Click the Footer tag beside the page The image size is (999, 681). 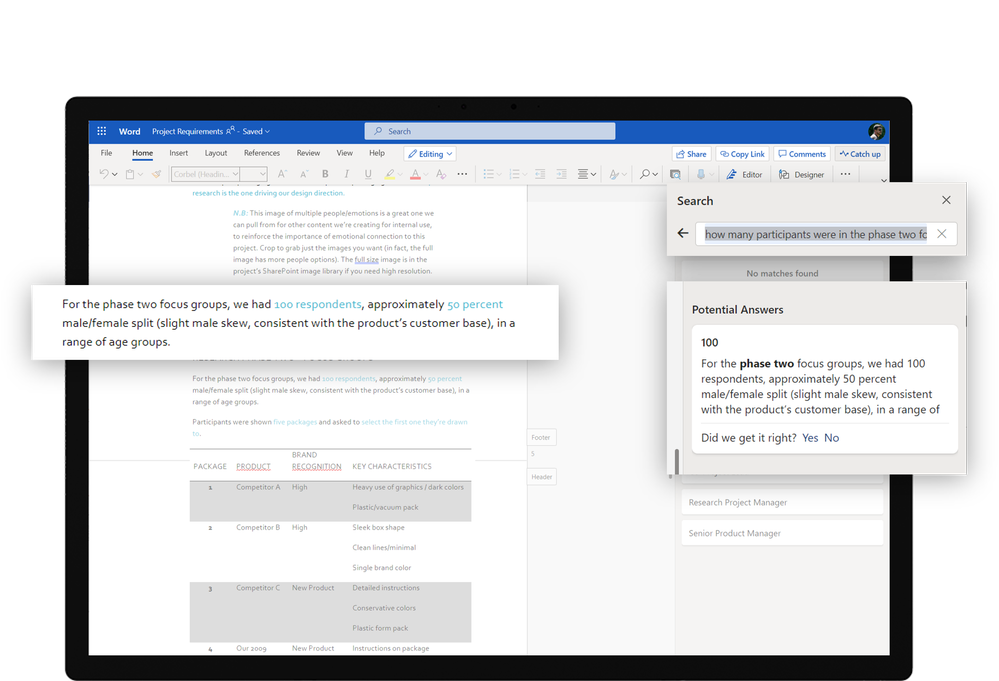click(x=541, y=438)
